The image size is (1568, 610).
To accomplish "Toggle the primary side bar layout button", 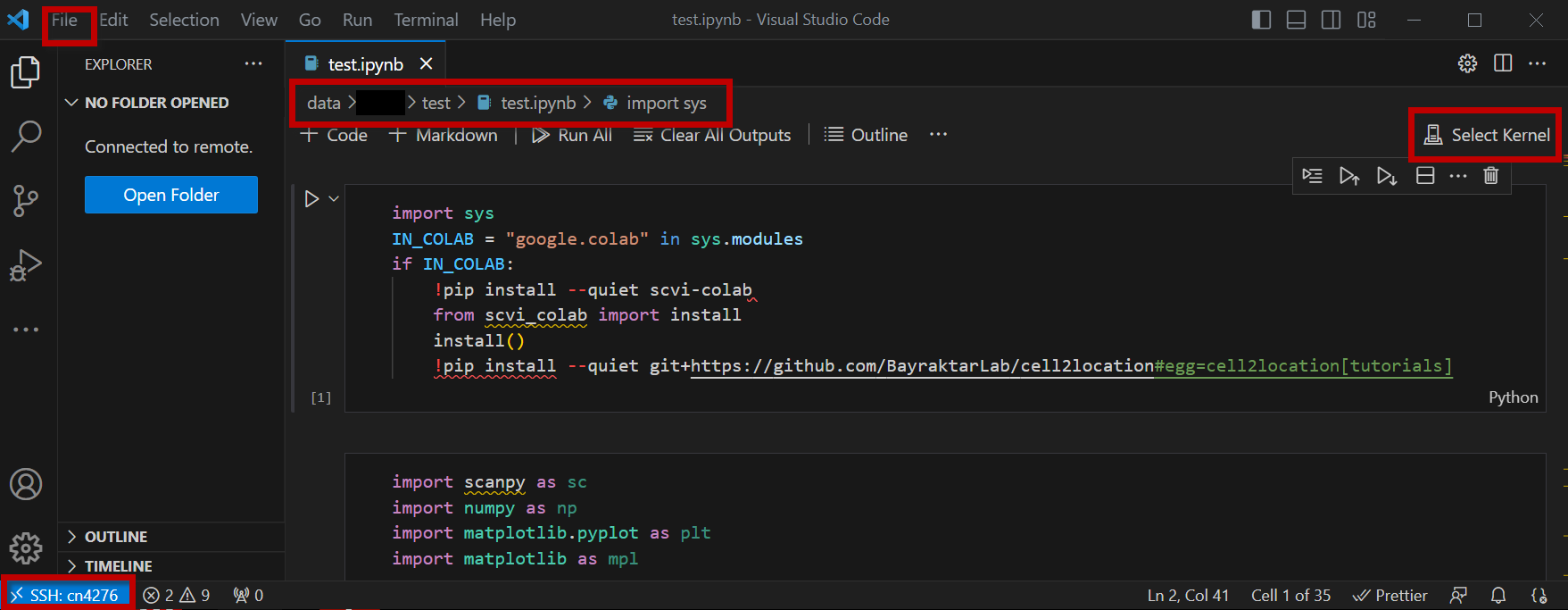I will (1261, 20).
